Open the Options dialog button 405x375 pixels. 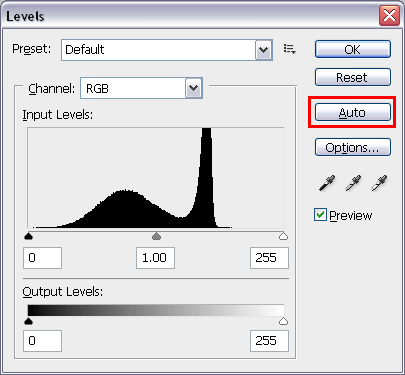click(353, 147)
